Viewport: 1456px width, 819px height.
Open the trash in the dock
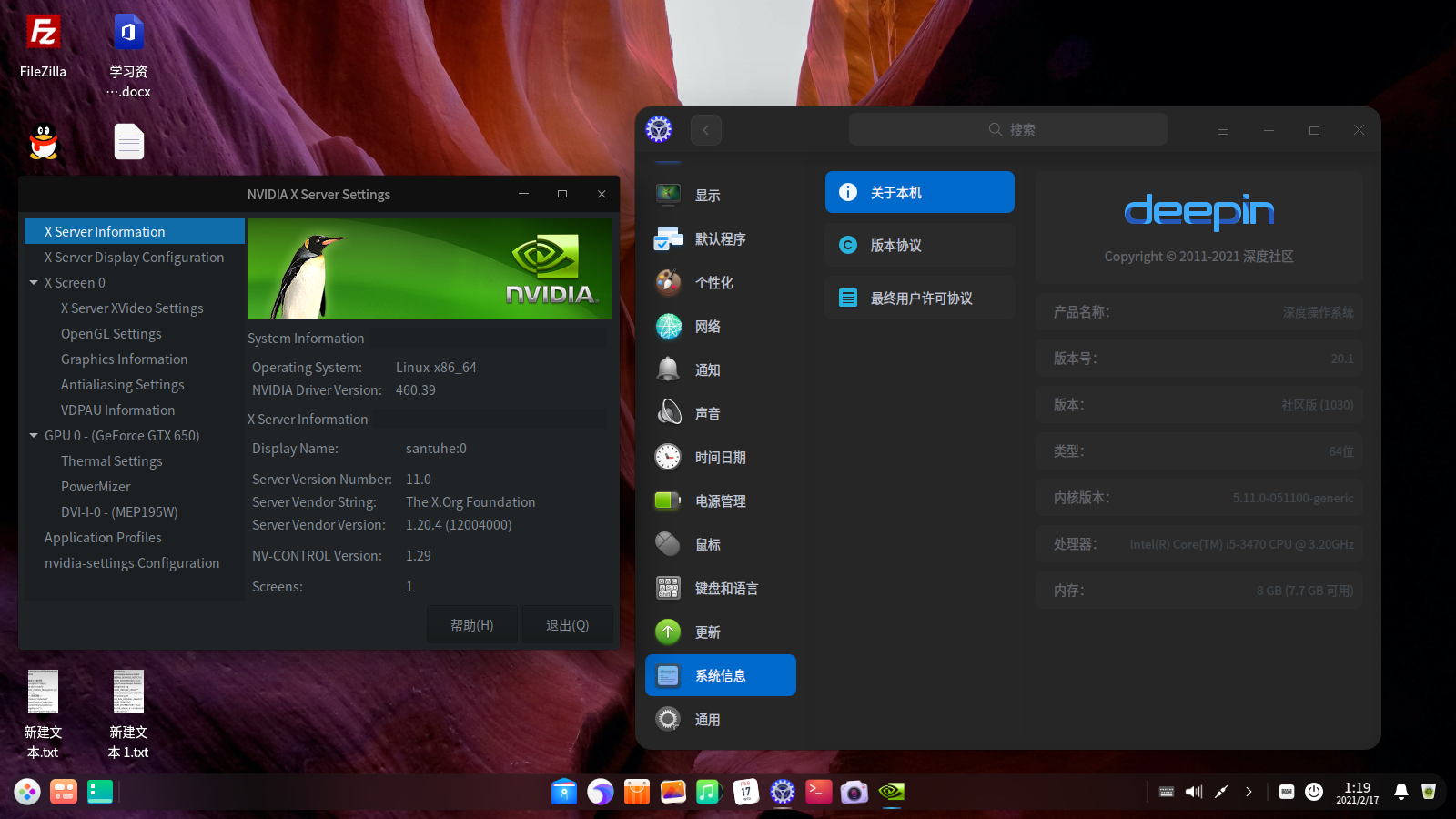(x=1429, y=792)
